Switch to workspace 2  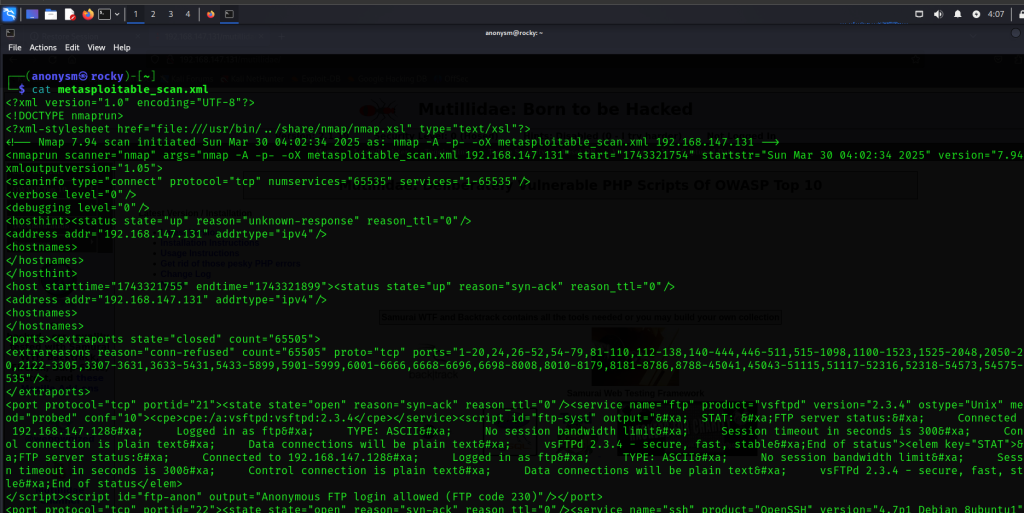(x=153, y=14)
